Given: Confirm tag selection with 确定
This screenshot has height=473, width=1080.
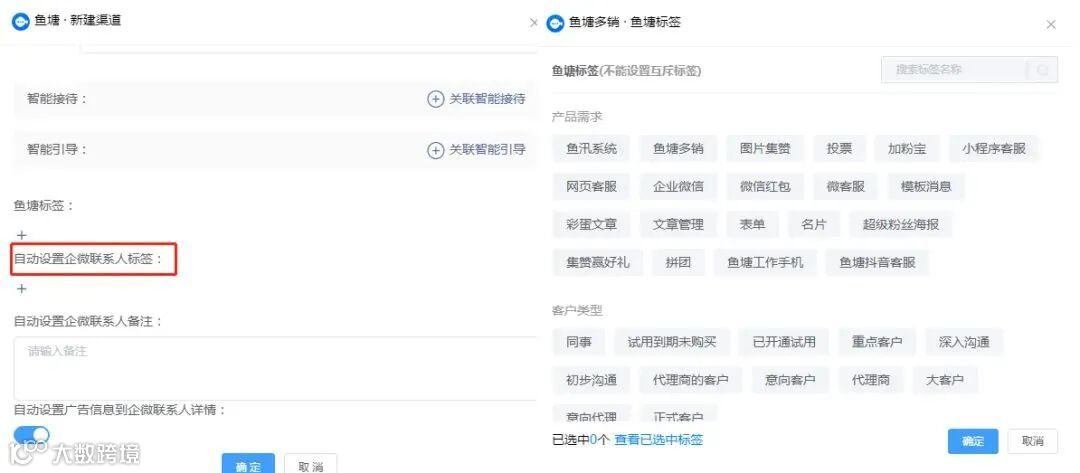Looking at the screenshot, I should (x=973, y=441).
